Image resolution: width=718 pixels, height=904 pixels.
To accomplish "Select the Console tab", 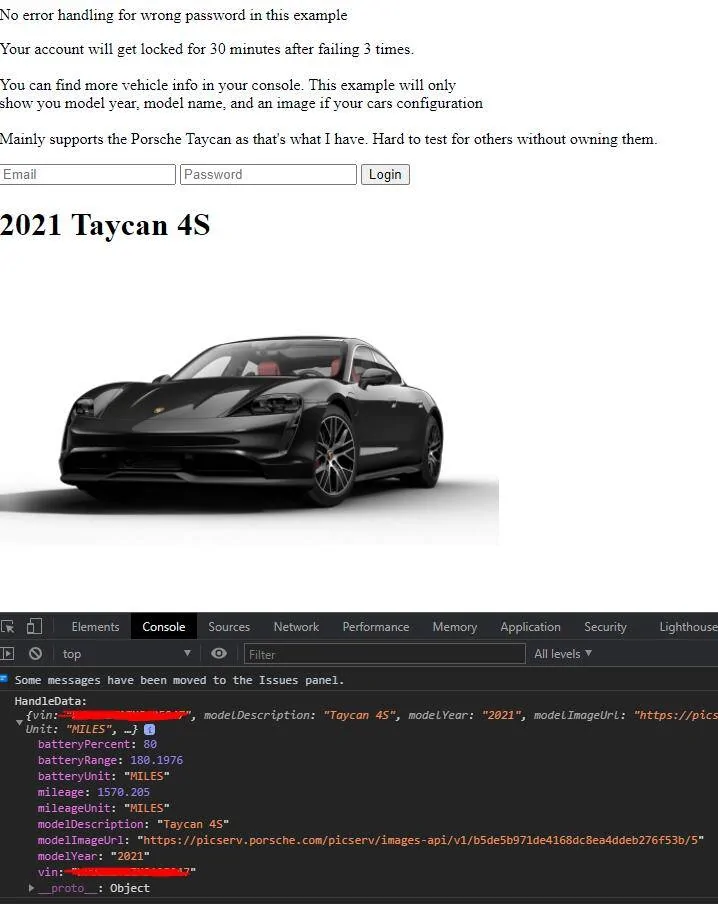I will tap(164, 627).
